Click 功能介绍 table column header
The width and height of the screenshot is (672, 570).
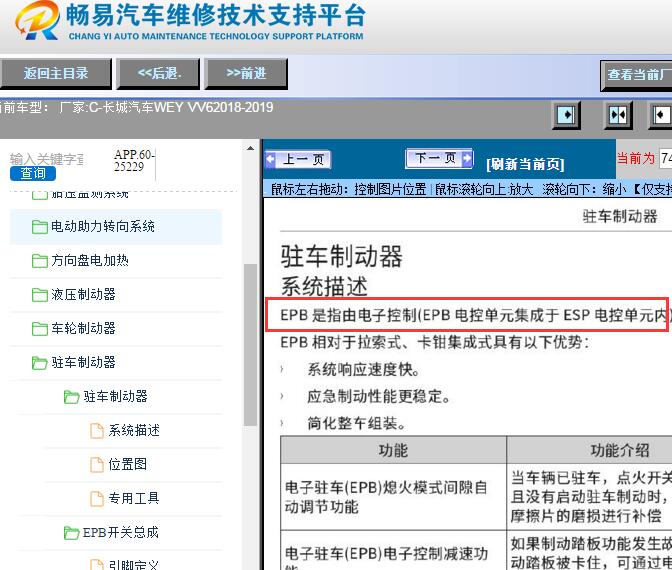[620, 450]
